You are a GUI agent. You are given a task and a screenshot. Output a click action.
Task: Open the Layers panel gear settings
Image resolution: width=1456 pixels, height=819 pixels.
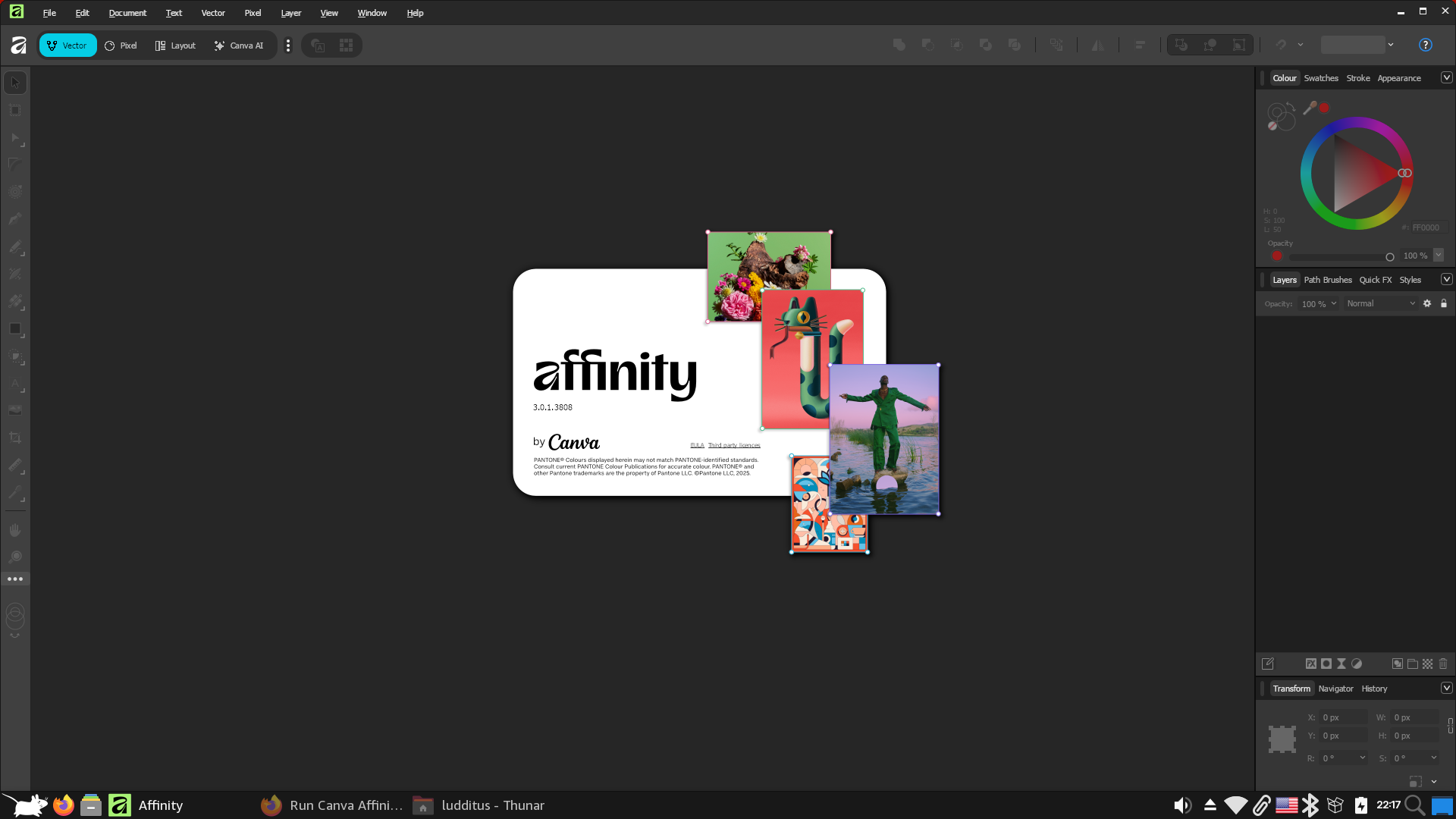coord(1427,303)
